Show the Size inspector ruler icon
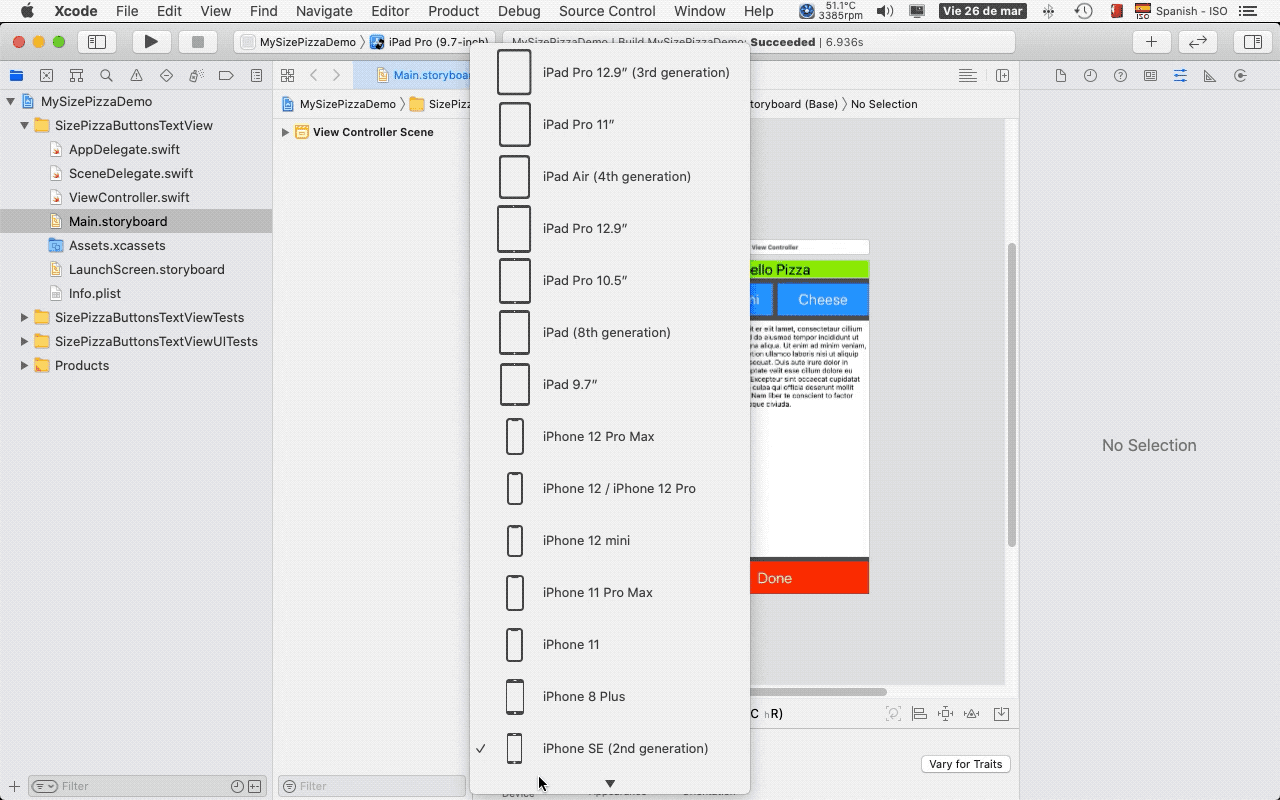The width and height of the screenshot is (1280, 800). (1210, 76)
